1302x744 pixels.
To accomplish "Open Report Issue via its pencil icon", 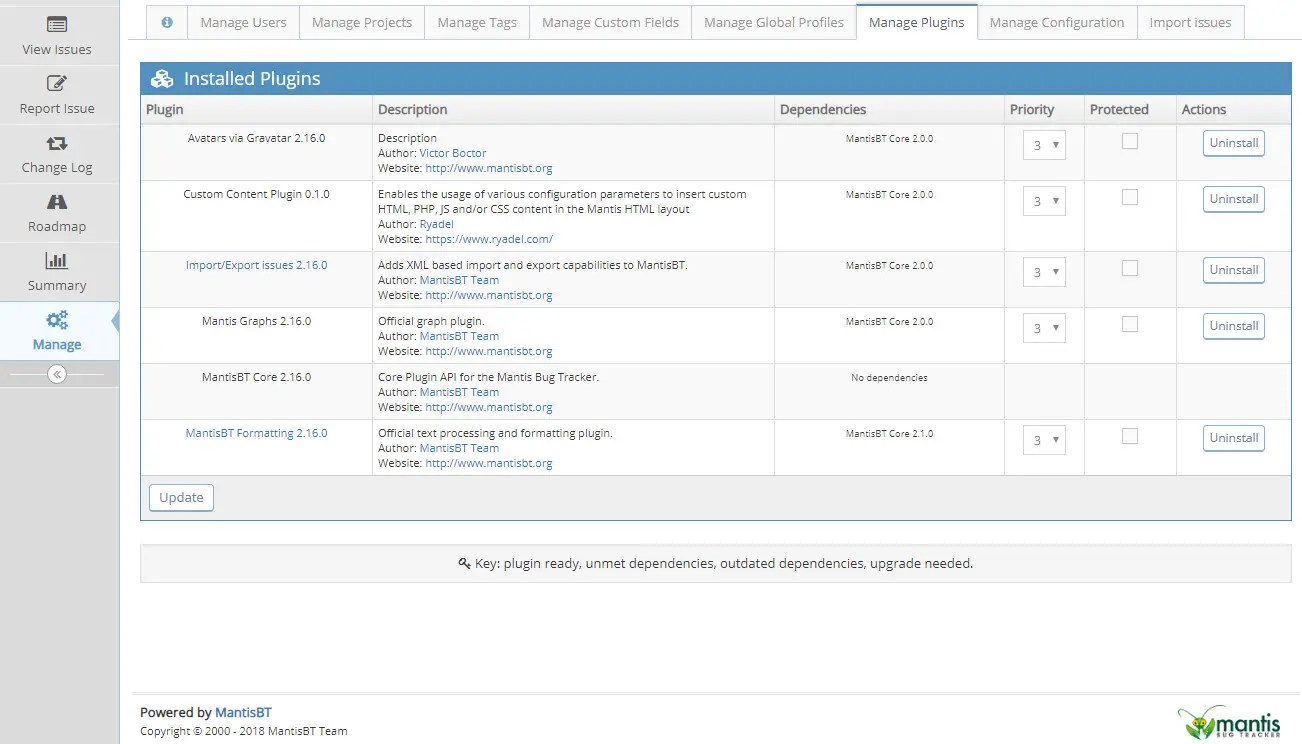I will 55,85.
